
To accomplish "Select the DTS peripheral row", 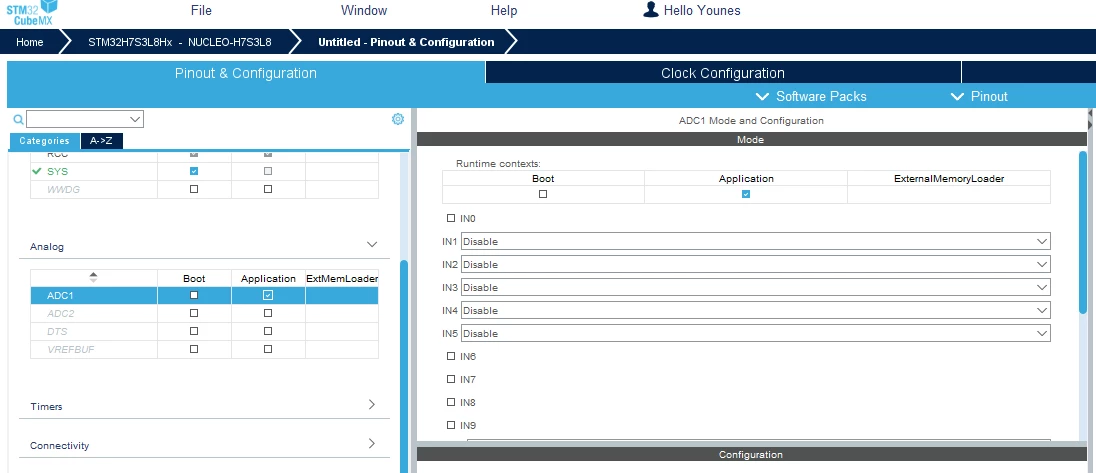I will 204,331.
